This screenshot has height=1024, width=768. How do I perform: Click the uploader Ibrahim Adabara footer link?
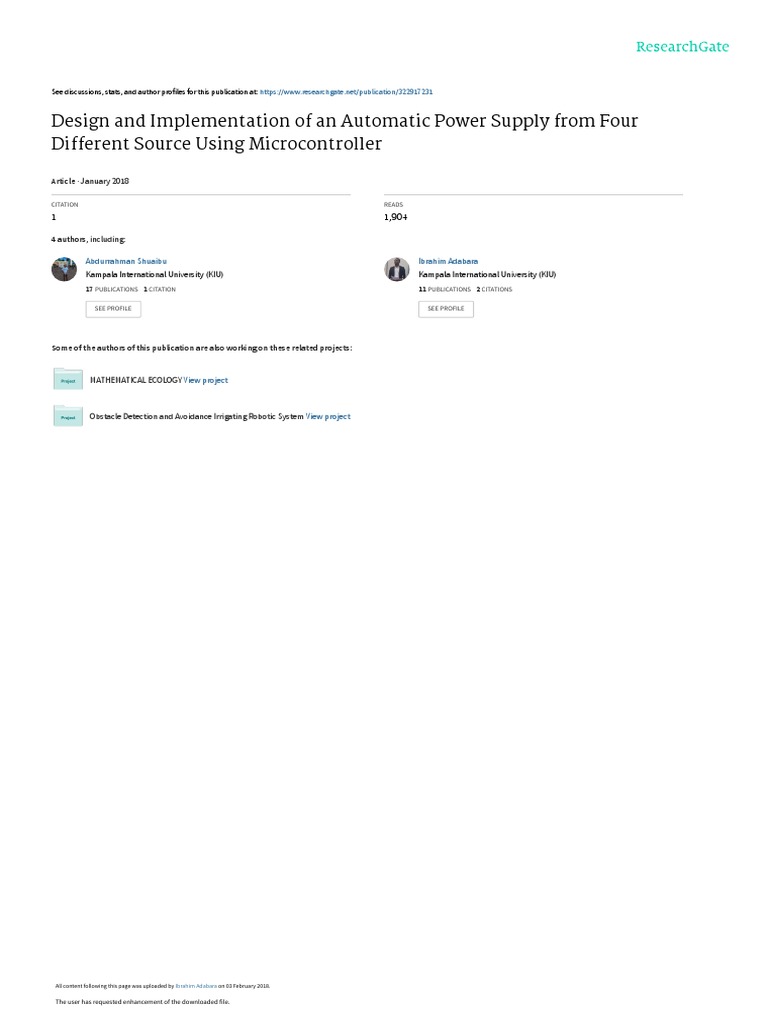[196, 985]
